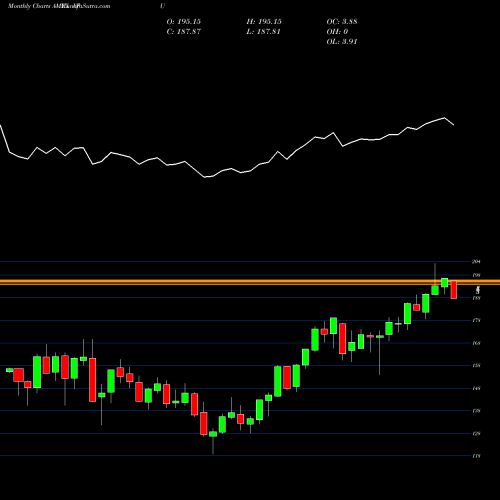Click the 148 price axis label
This screenshot has height=500, width=500.
(x=476, y=388)
